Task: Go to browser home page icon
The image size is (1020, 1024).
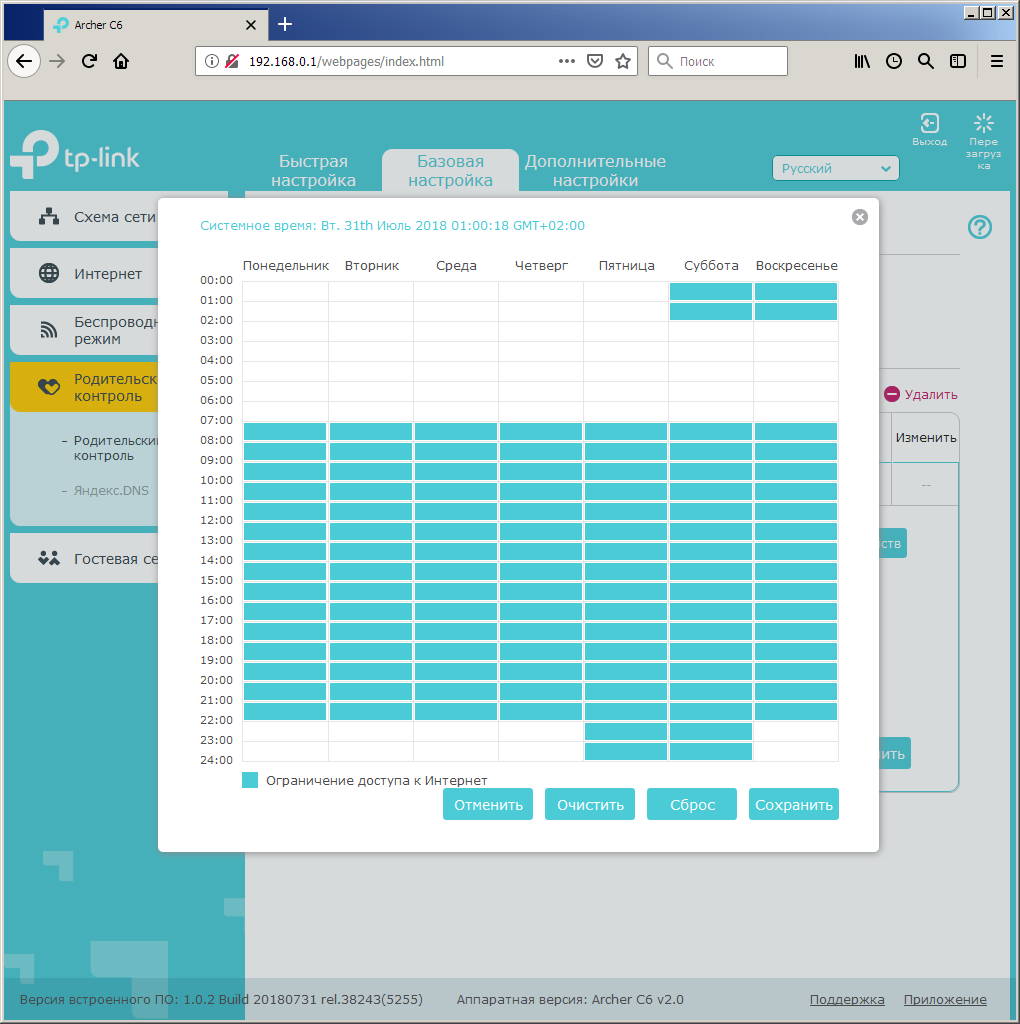Action: click(x=121, y=61)
